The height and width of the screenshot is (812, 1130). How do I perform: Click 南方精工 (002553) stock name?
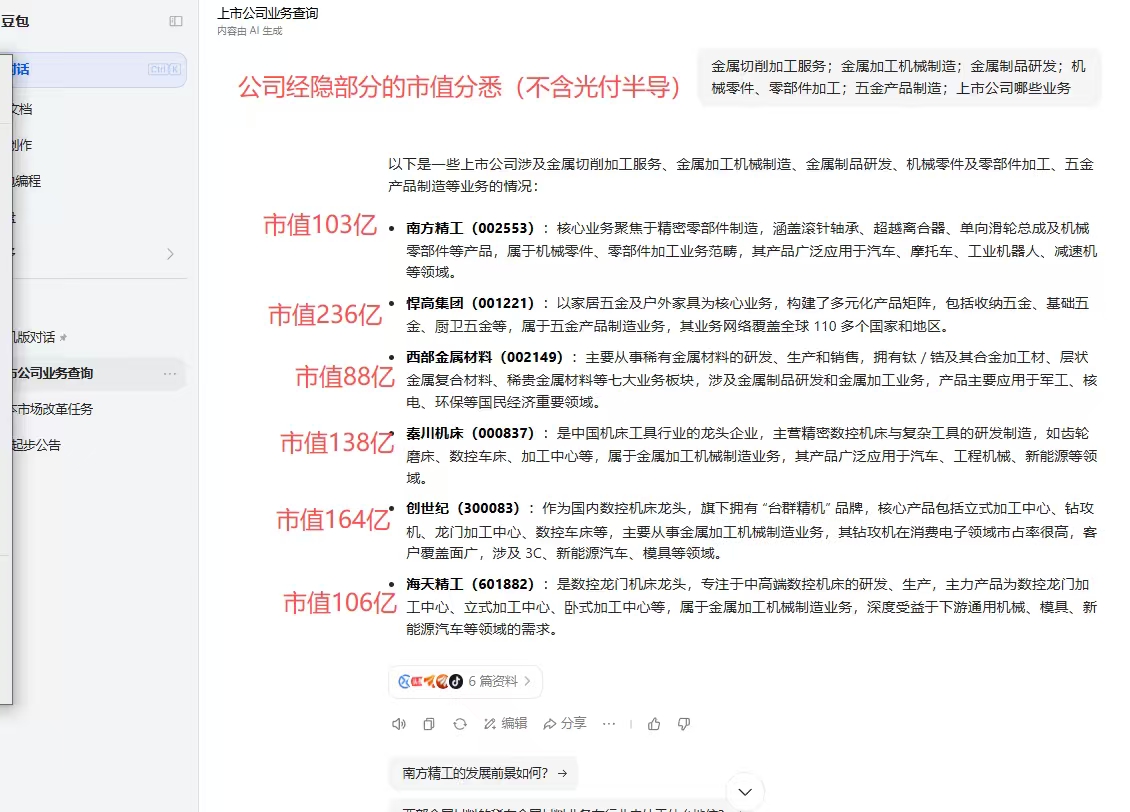470,228
